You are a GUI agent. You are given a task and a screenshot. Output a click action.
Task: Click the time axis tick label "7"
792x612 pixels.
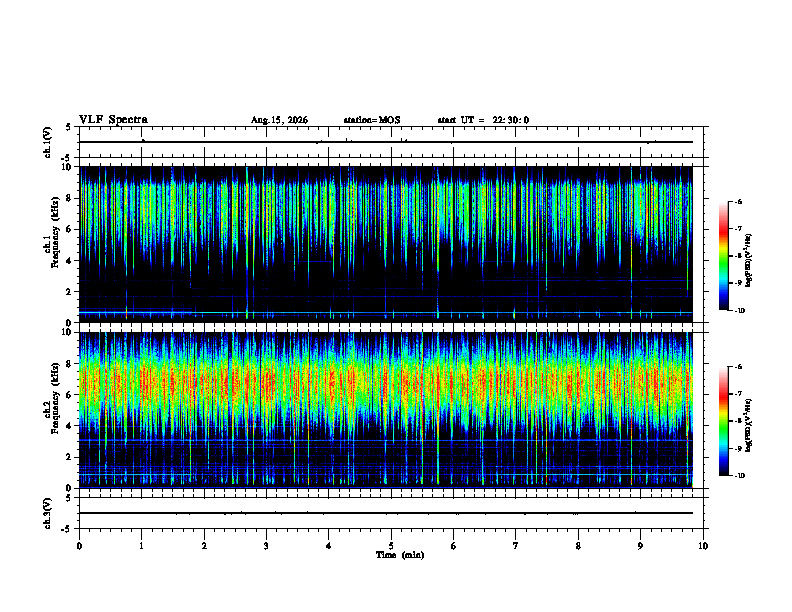point(516,546)
